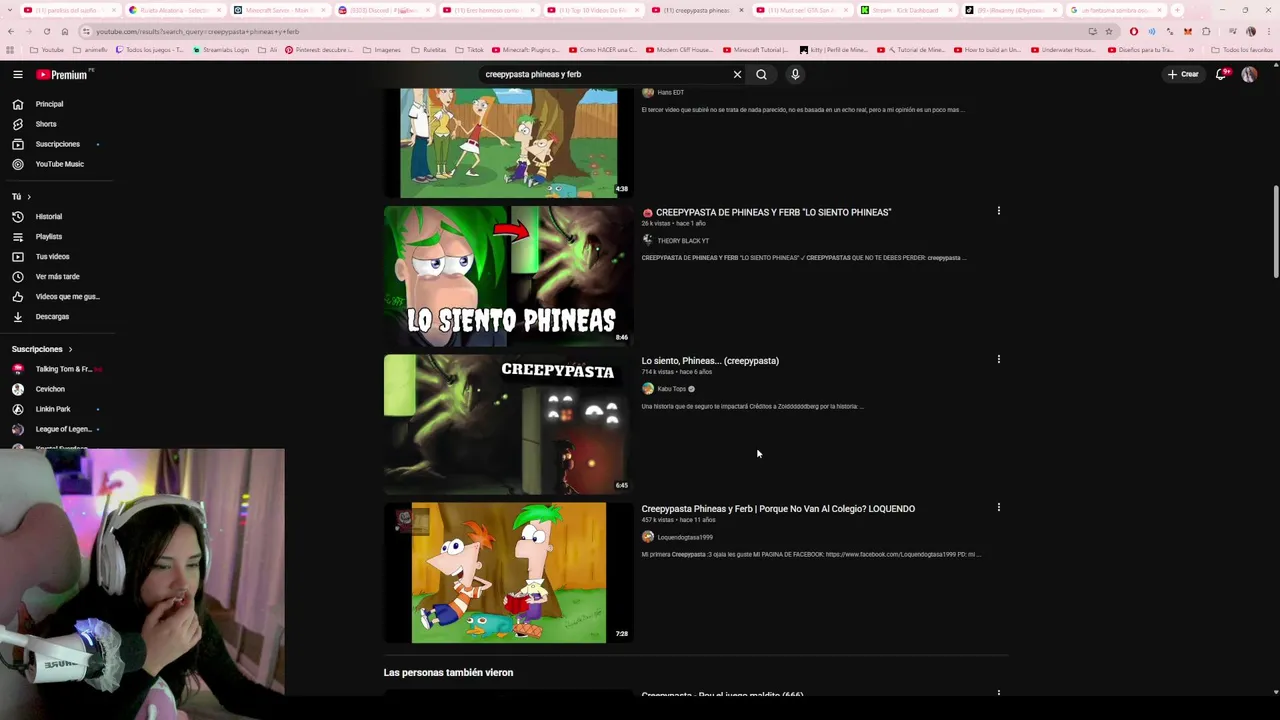Go back with the browser back arrow

coord(10,31)
